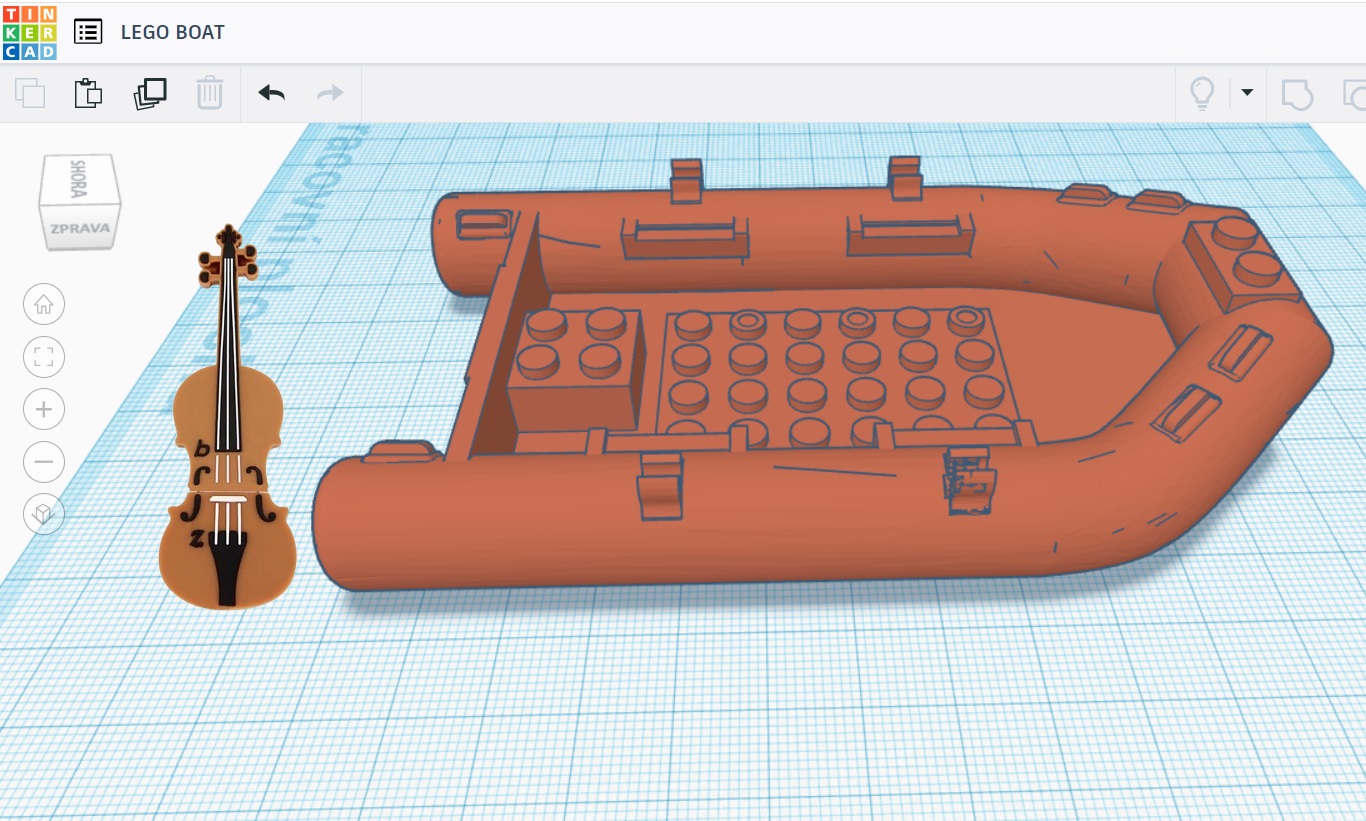Click the home view button
Viewport: 1366px width, 821px height.
pos(44,304)
